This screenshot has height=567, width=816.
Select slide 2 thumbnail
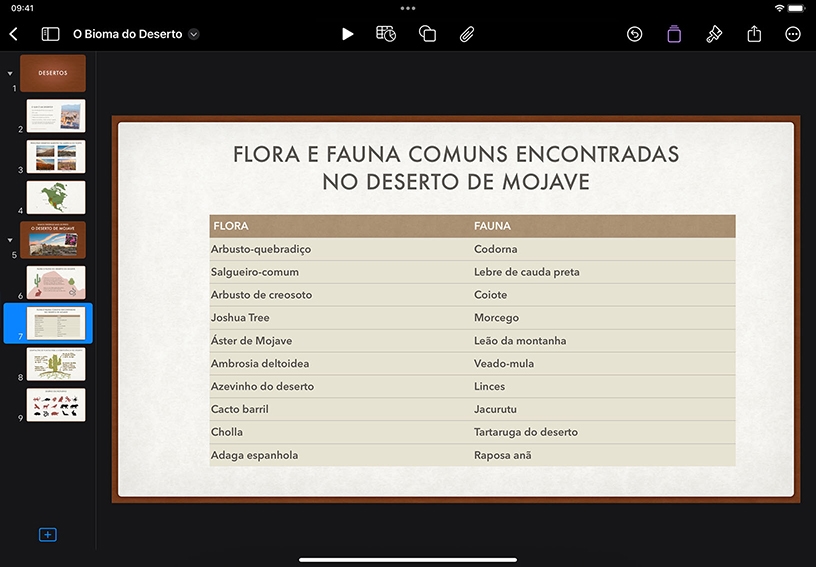pos(56,115)
